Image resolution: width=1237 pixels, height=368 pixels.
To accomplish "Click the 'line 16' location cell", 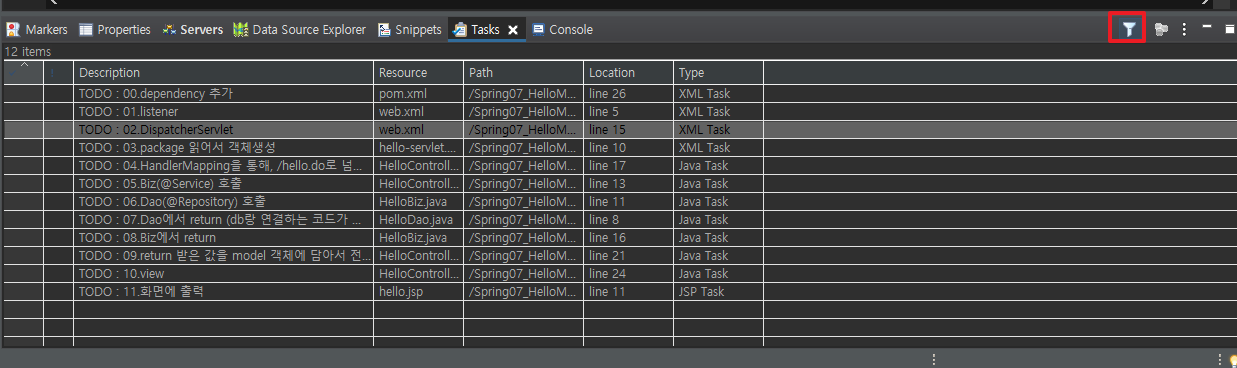I will 628,237.
